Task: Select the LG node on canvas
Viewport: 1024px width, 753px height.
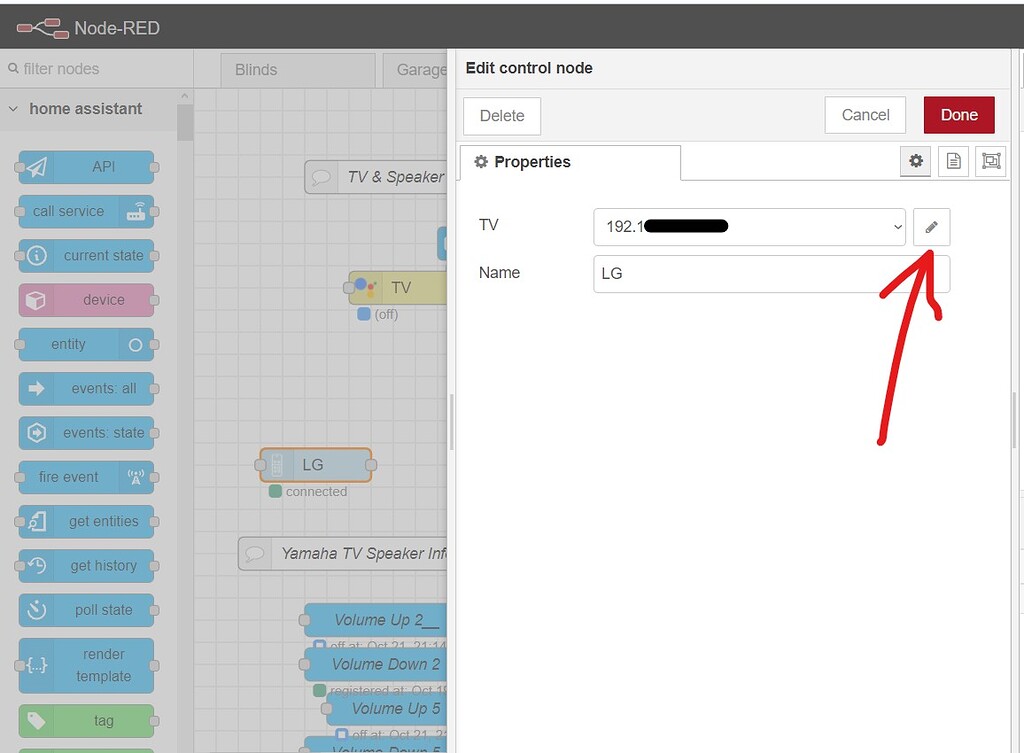Action: coord(316,465)
